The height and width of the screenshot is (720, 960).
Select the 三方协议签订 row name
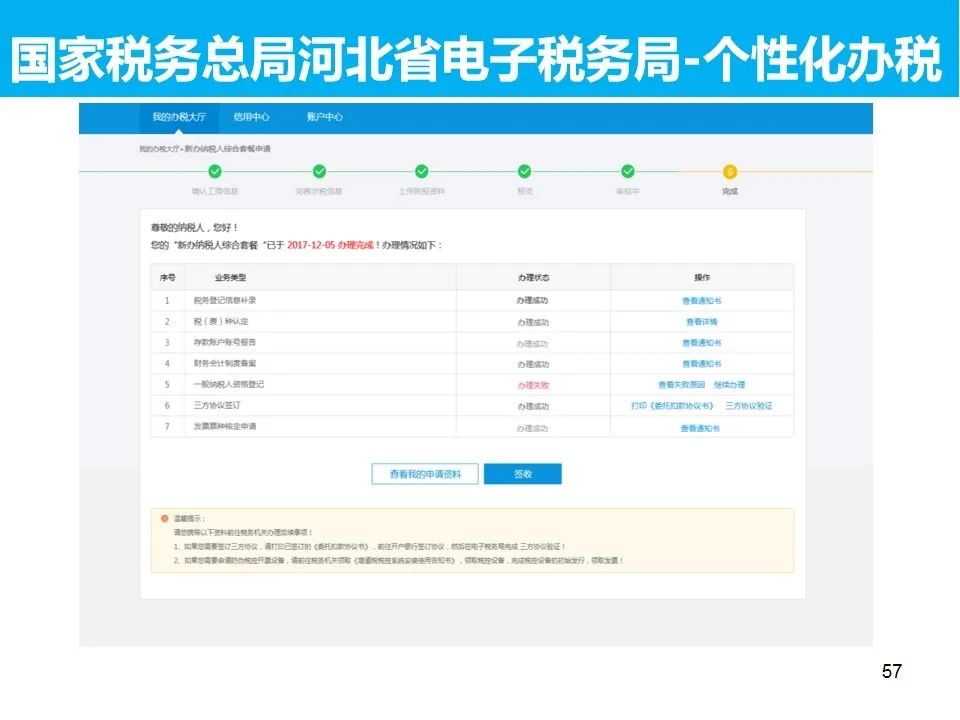click(217, 405)
